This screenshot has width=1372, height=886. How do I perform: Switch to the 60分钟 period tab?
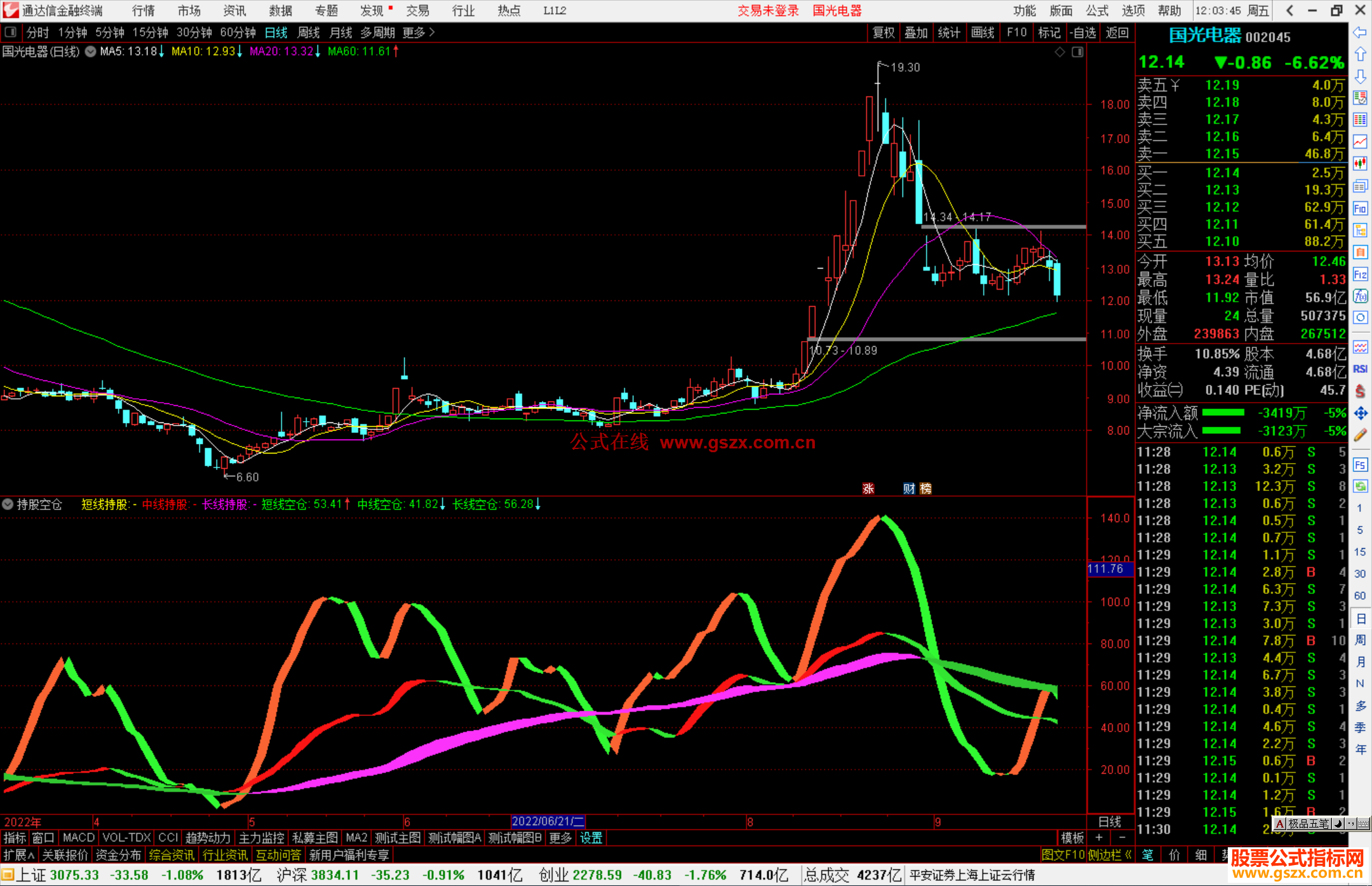pos(238,32)
